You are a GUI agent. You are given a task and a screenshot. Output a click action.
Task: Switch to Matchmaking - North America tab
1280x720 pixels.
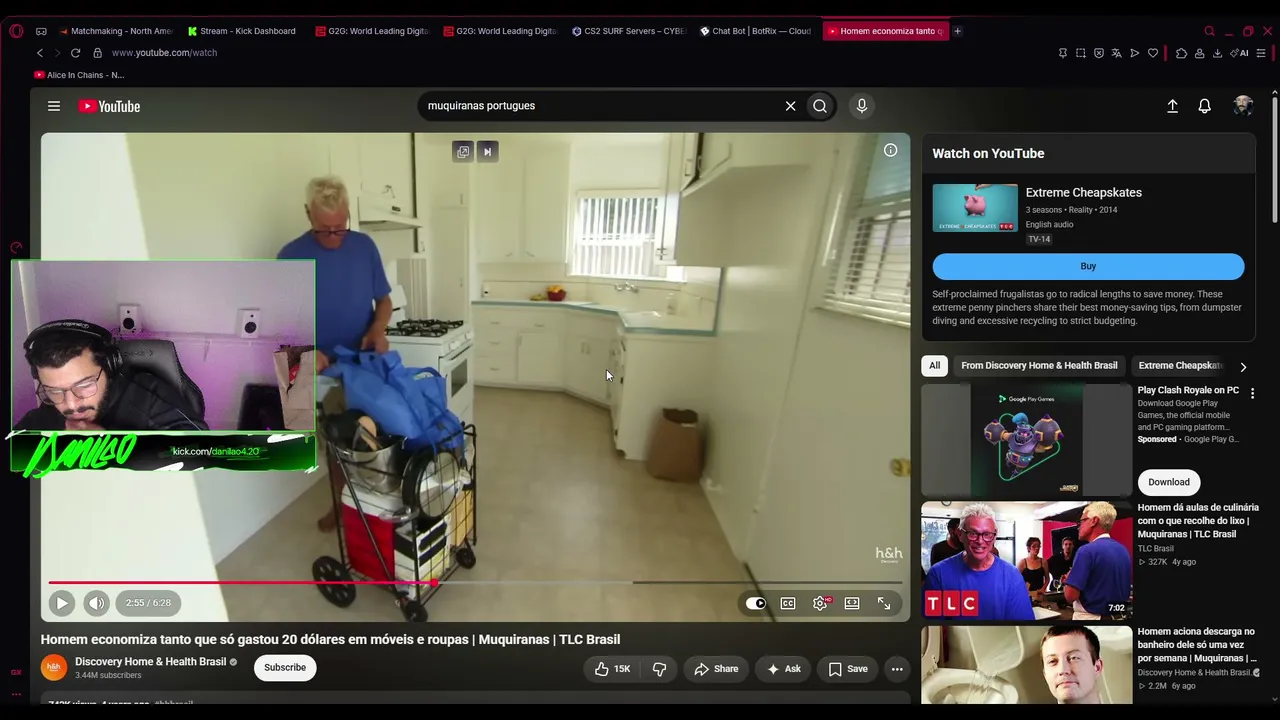pyautogui.click(x=115, y=31)
